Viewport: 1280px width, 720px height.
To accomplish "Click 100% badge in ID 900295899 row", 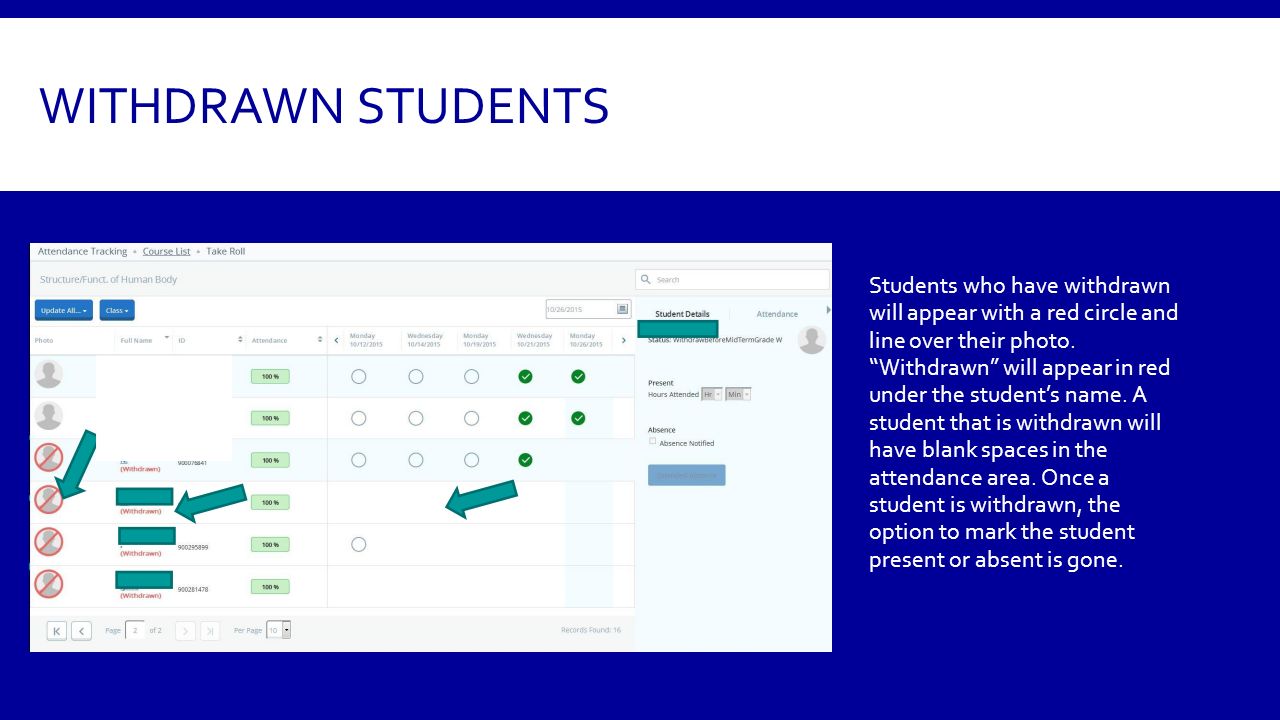I will pyautogui.click(x=270, y=544).
